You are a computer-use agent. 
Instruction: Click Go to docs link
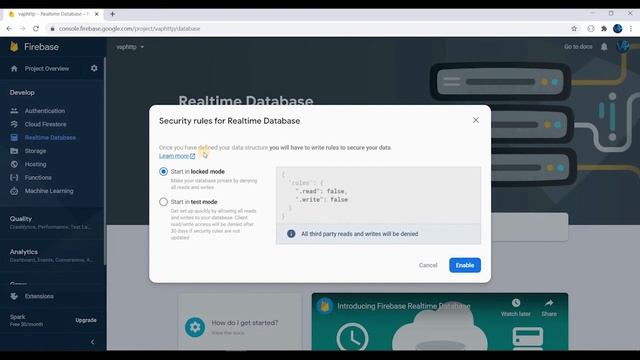click(578, 47)
